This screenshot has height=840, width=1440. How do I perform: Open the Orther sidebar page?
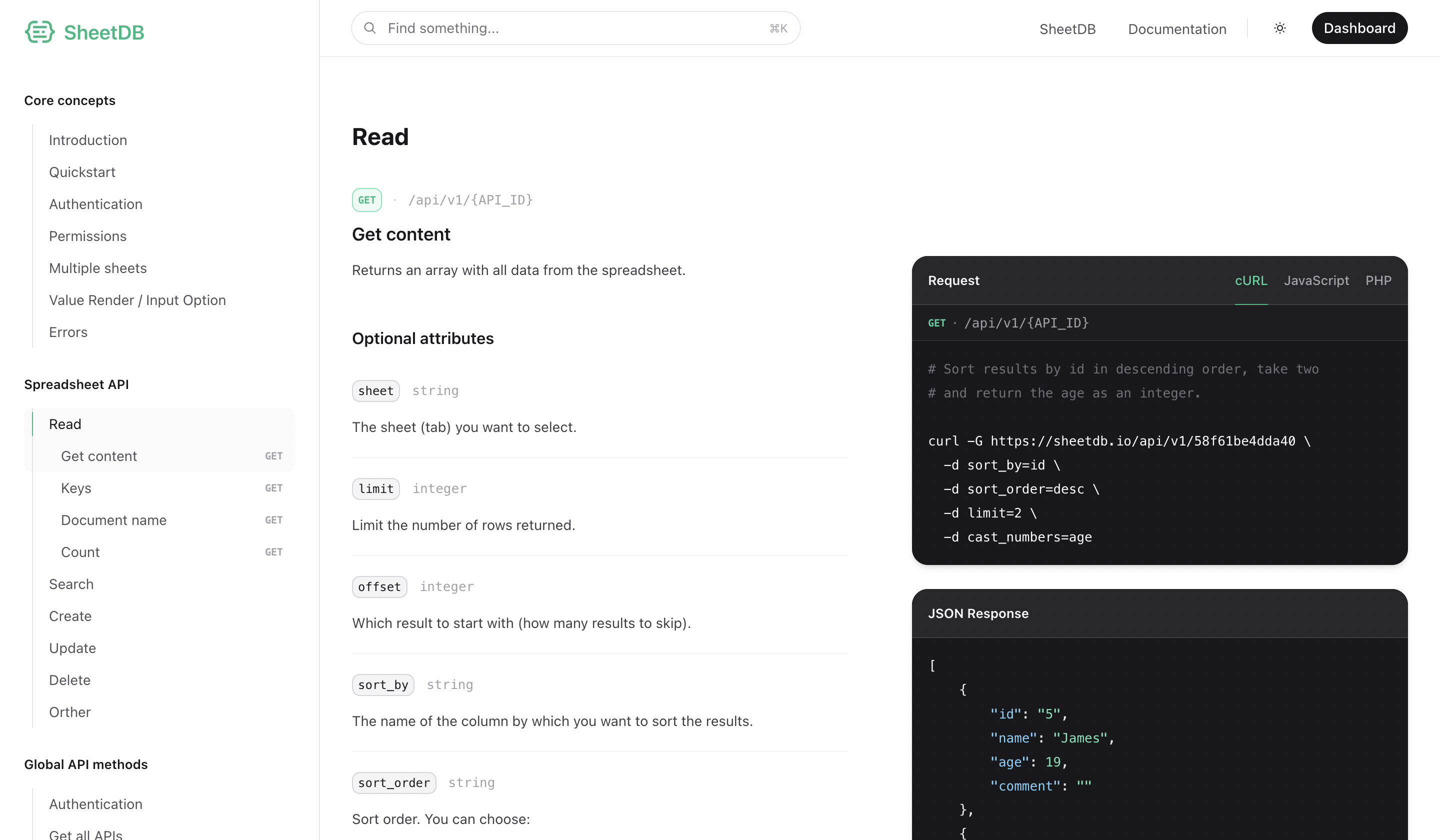(69, 712)
